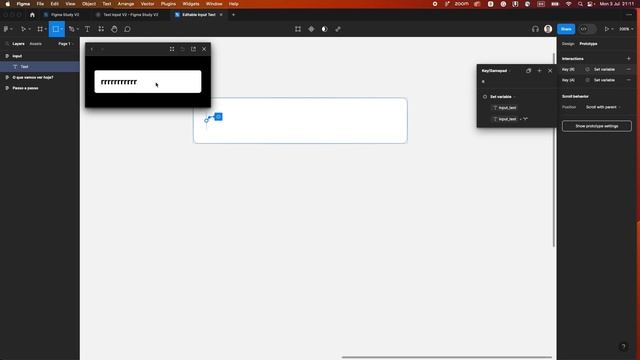Image resolution: width=640 pixels, height=360 pixels.
Task: Select the Pen tool
Action: [71, 29]
